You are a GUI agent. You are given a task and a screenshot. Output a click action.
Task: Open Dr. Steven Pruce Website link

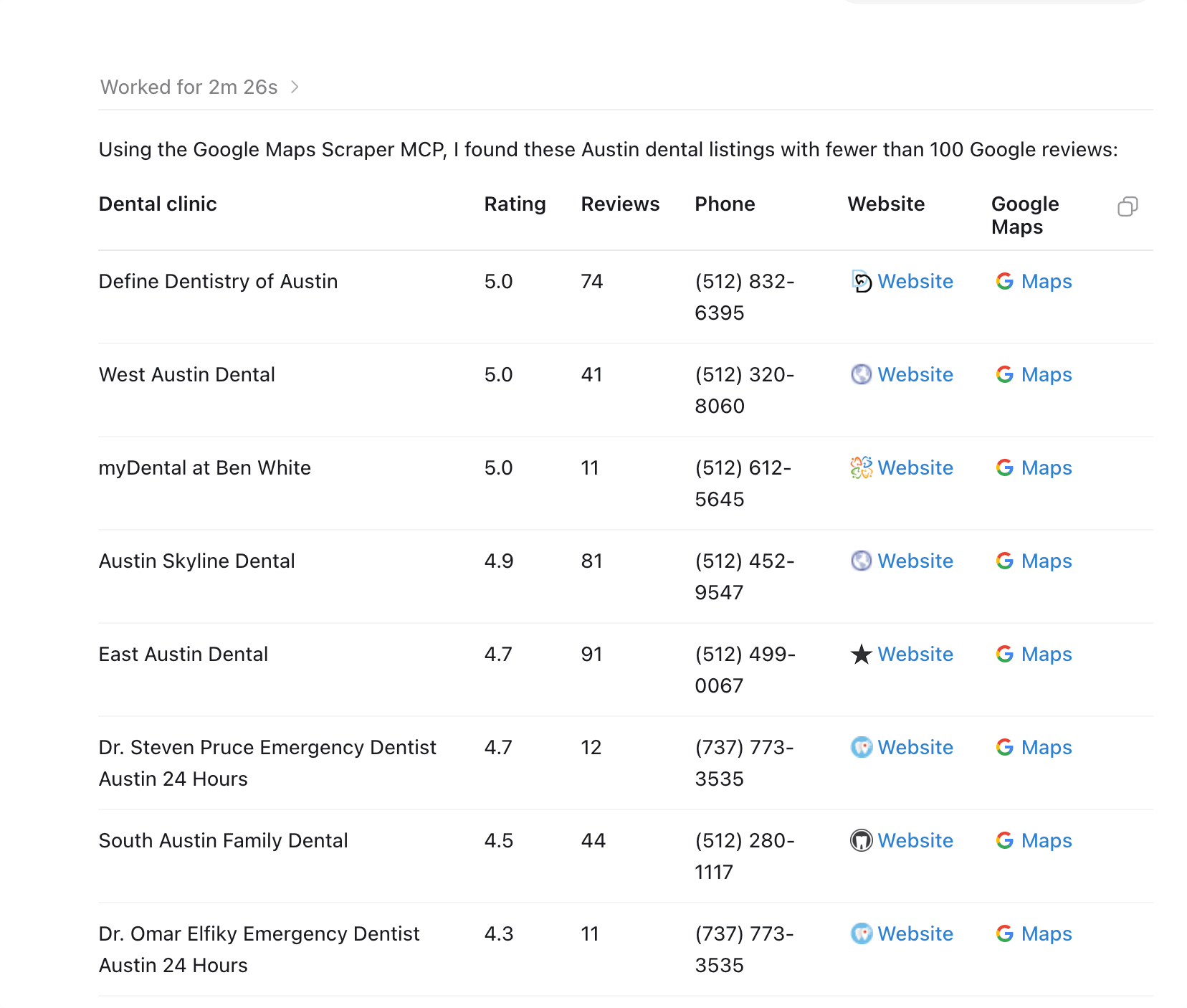[915, 748]
